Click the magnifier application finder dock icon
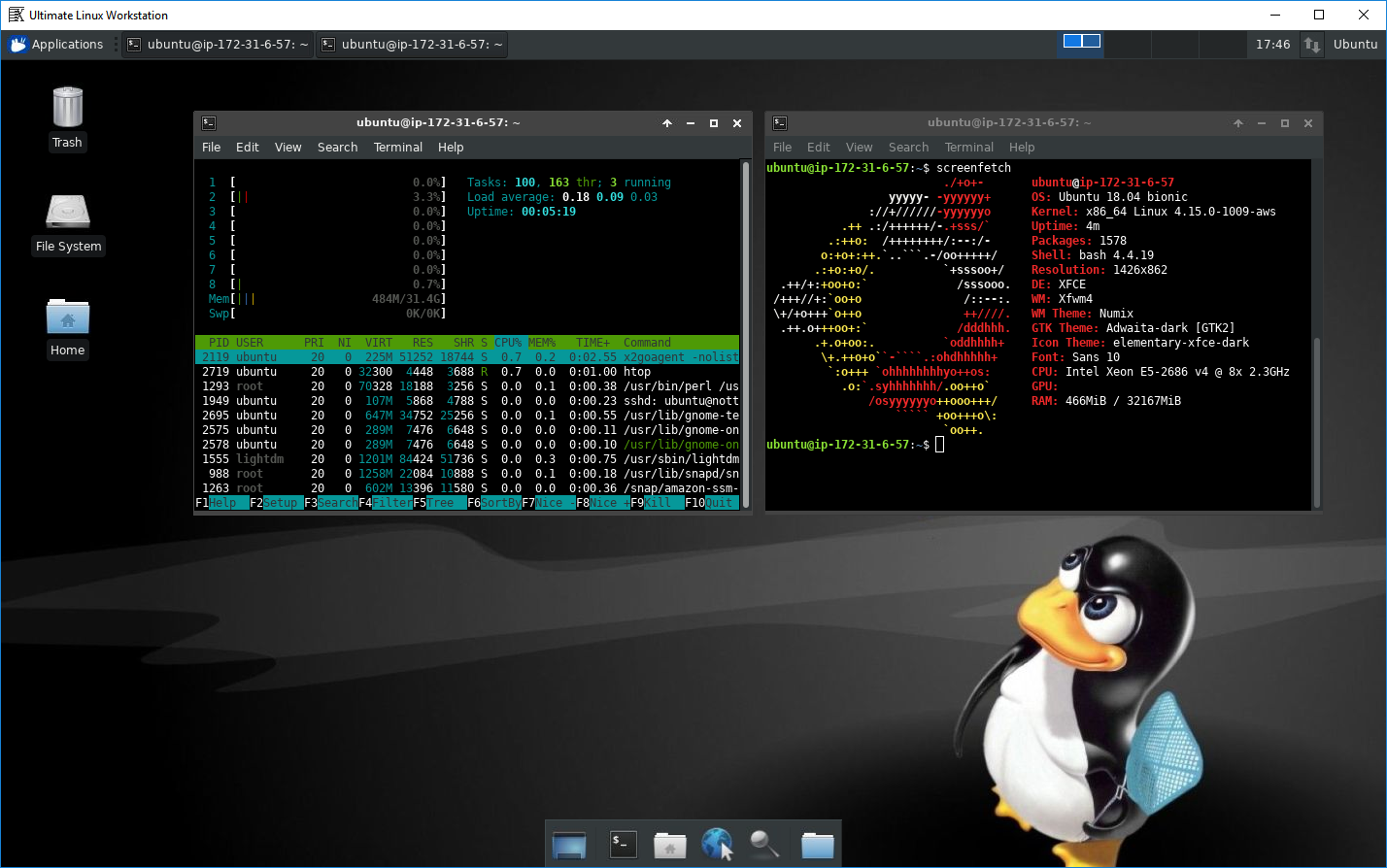This screenshot has width=1387, height=868. point(764,845)
